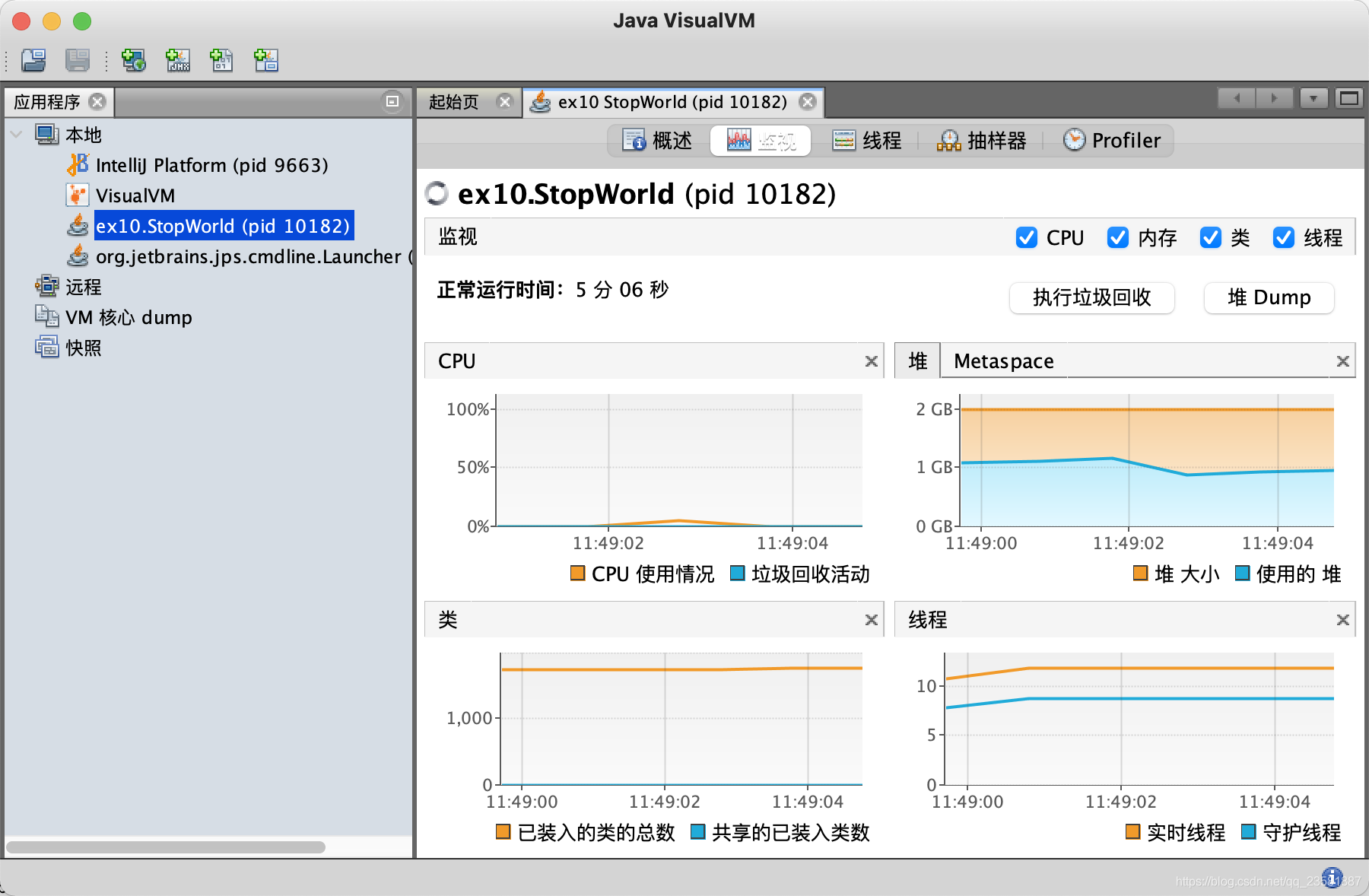Click the 应用程序 panel tab label
The image size is (1369, 896).
point(47,101)
